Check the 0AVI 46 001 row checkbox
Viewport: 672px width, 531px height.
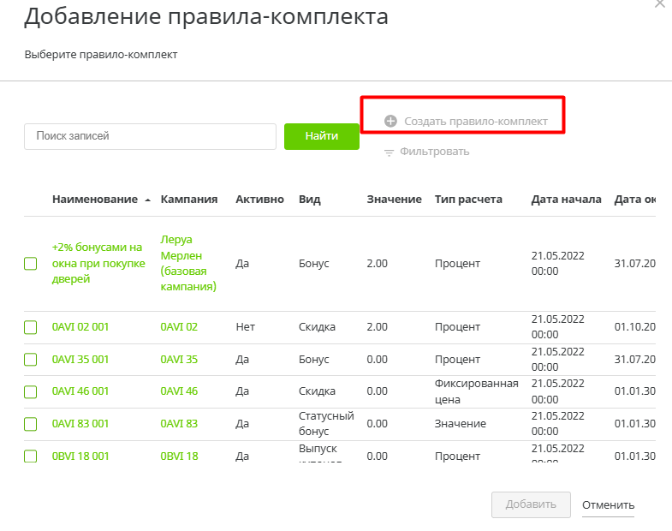[x=31, y=391]
